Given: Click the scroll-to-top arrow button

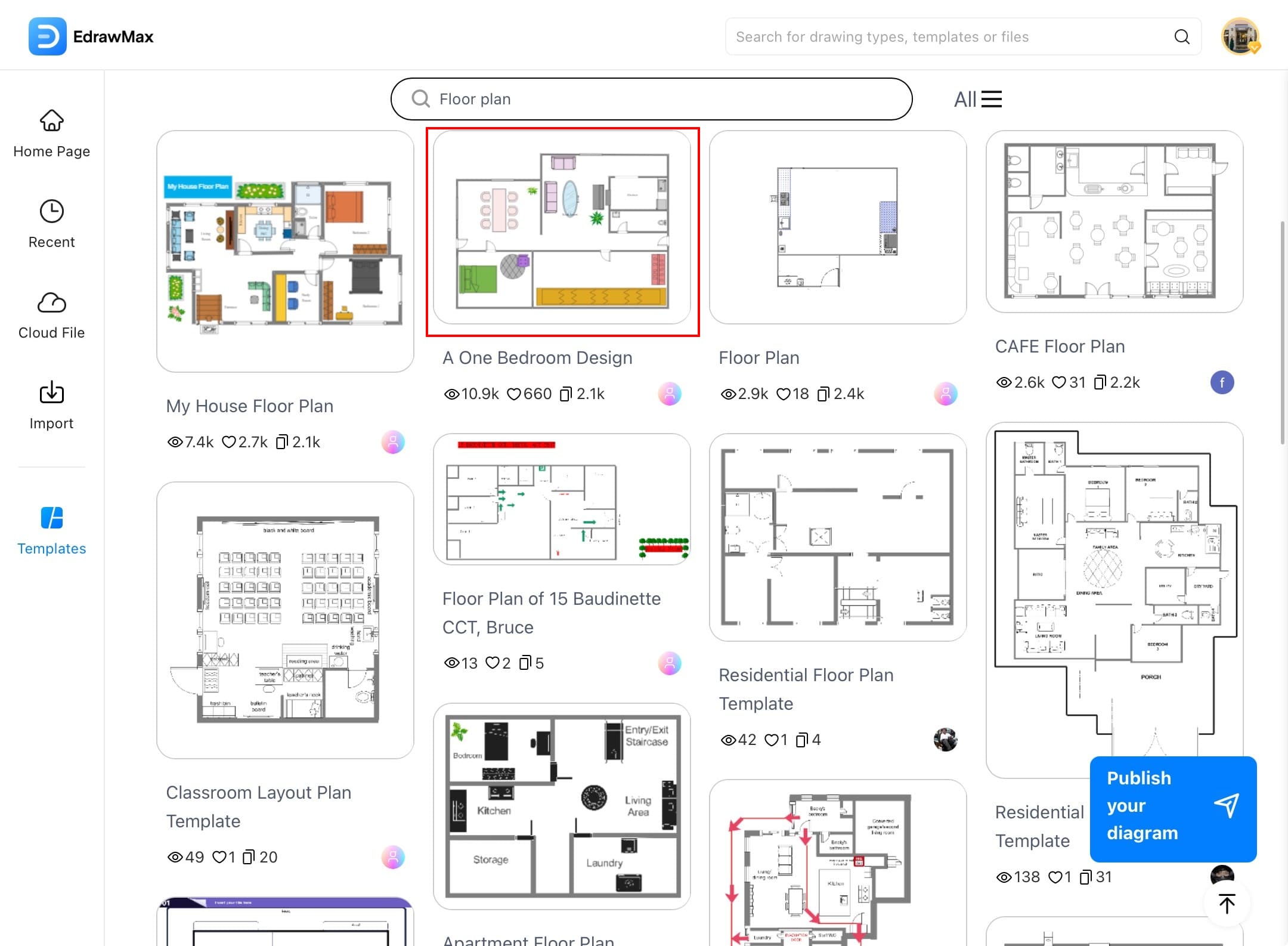Looking at the screenshot, I should point(1227,903).
